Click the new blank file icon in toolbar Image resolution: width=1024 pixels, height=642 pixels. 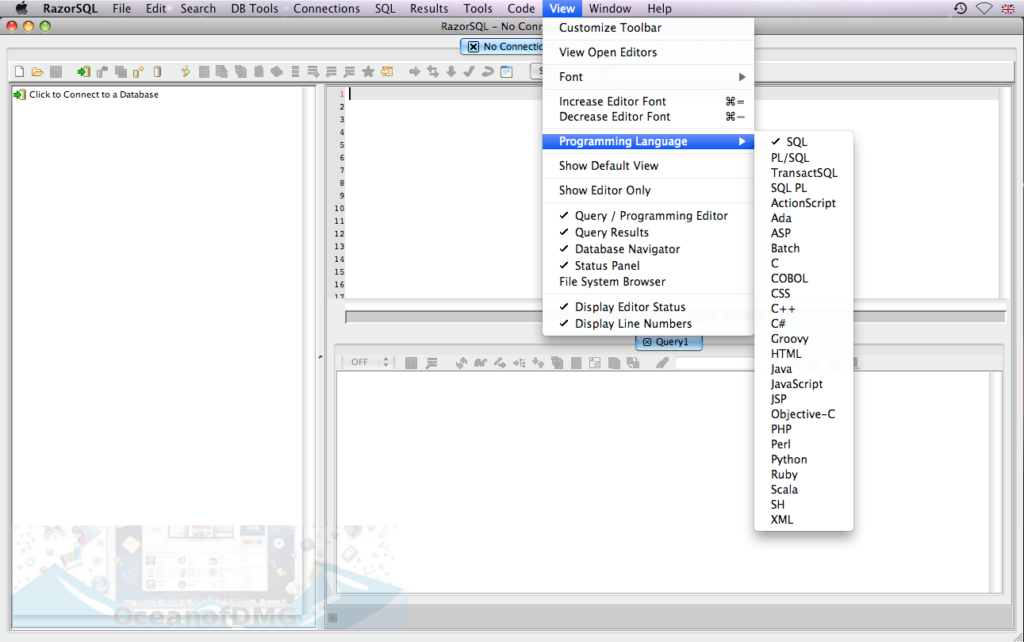point(20,72)
